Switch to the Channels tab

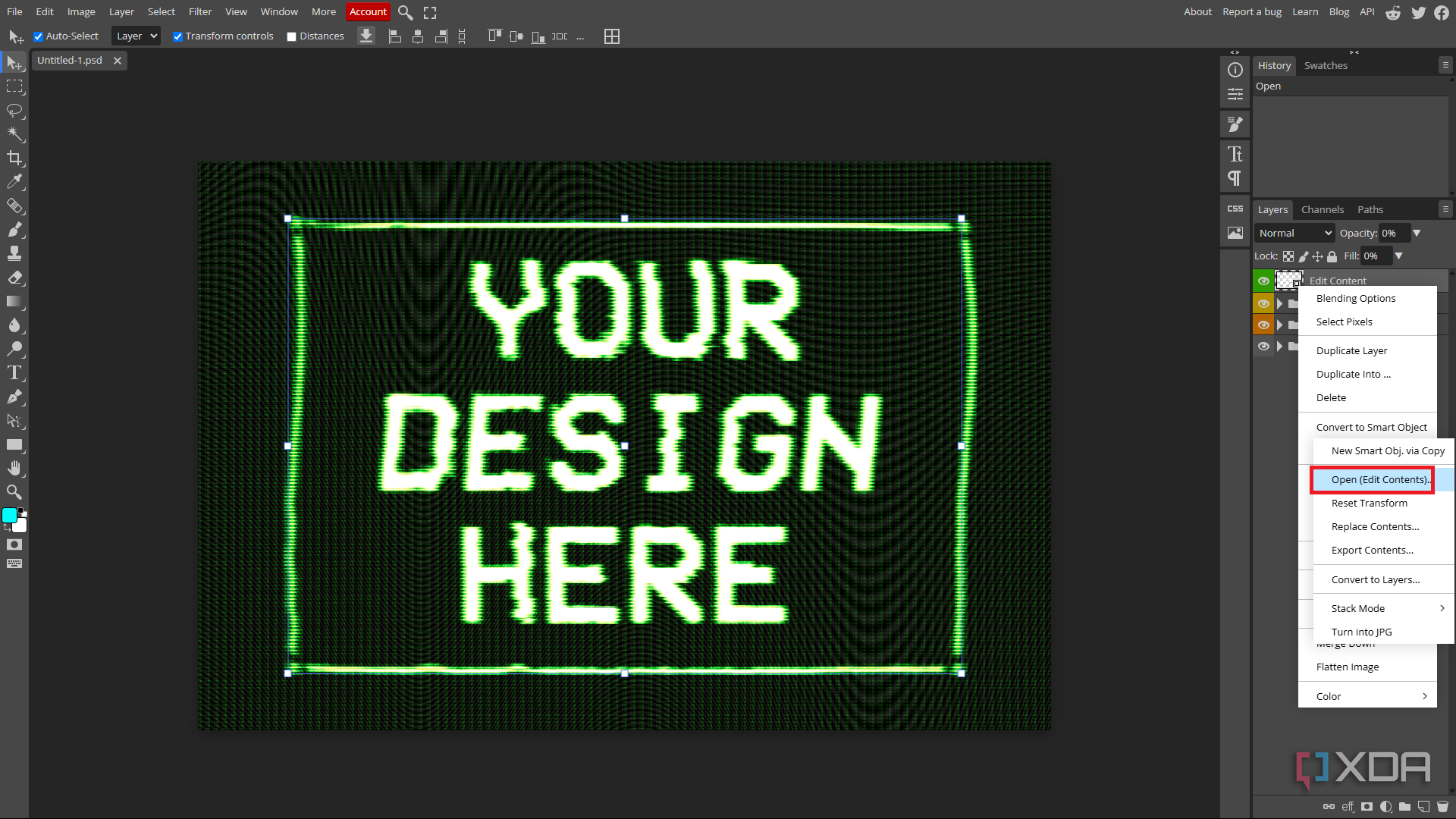point(1322,210)
